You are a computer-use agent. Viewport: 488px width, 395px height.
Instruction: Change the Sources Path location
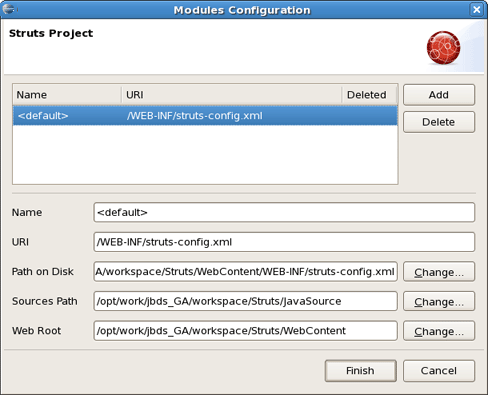[439, 301]
